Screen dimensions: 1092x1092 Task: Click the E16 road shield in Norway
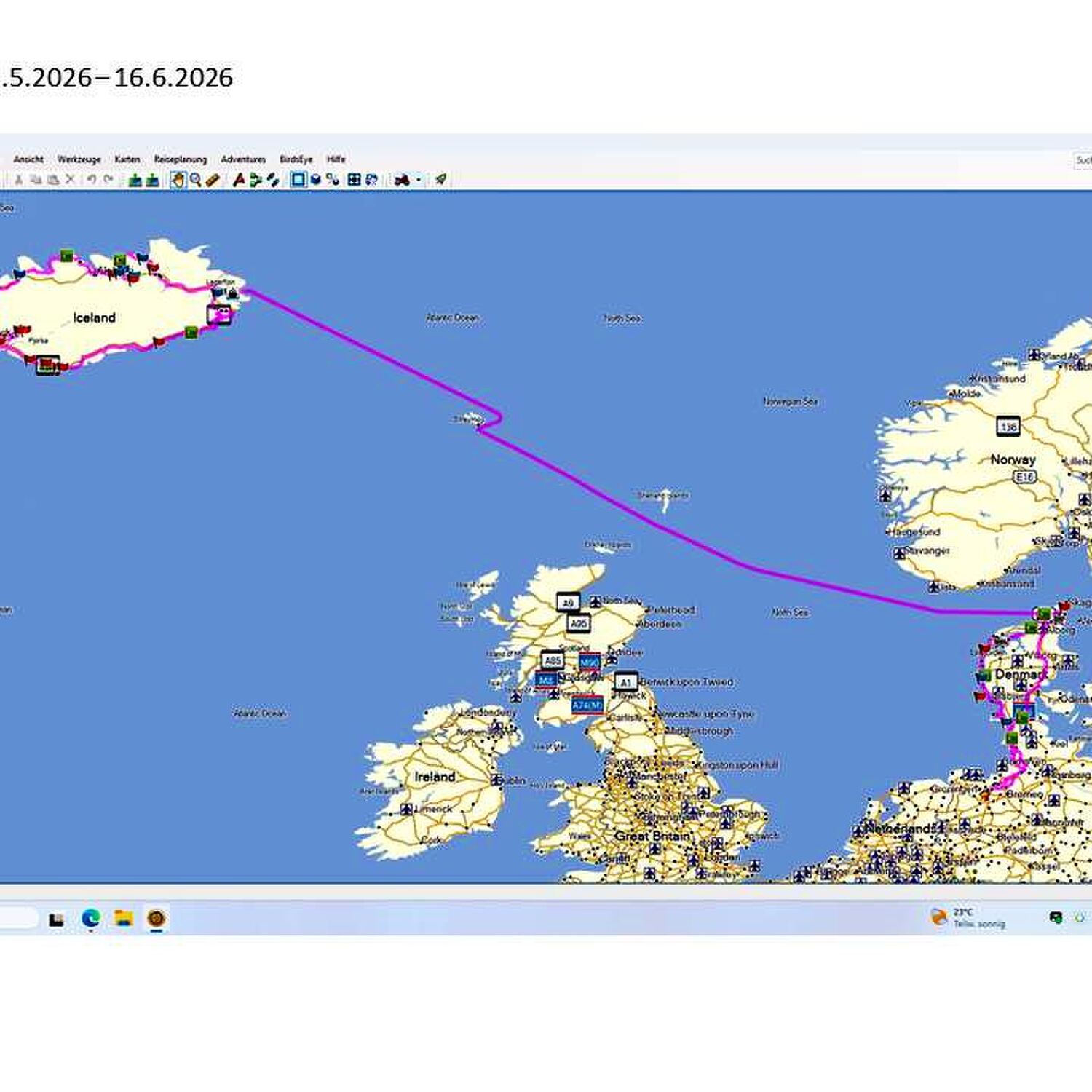click(1024, 477)
